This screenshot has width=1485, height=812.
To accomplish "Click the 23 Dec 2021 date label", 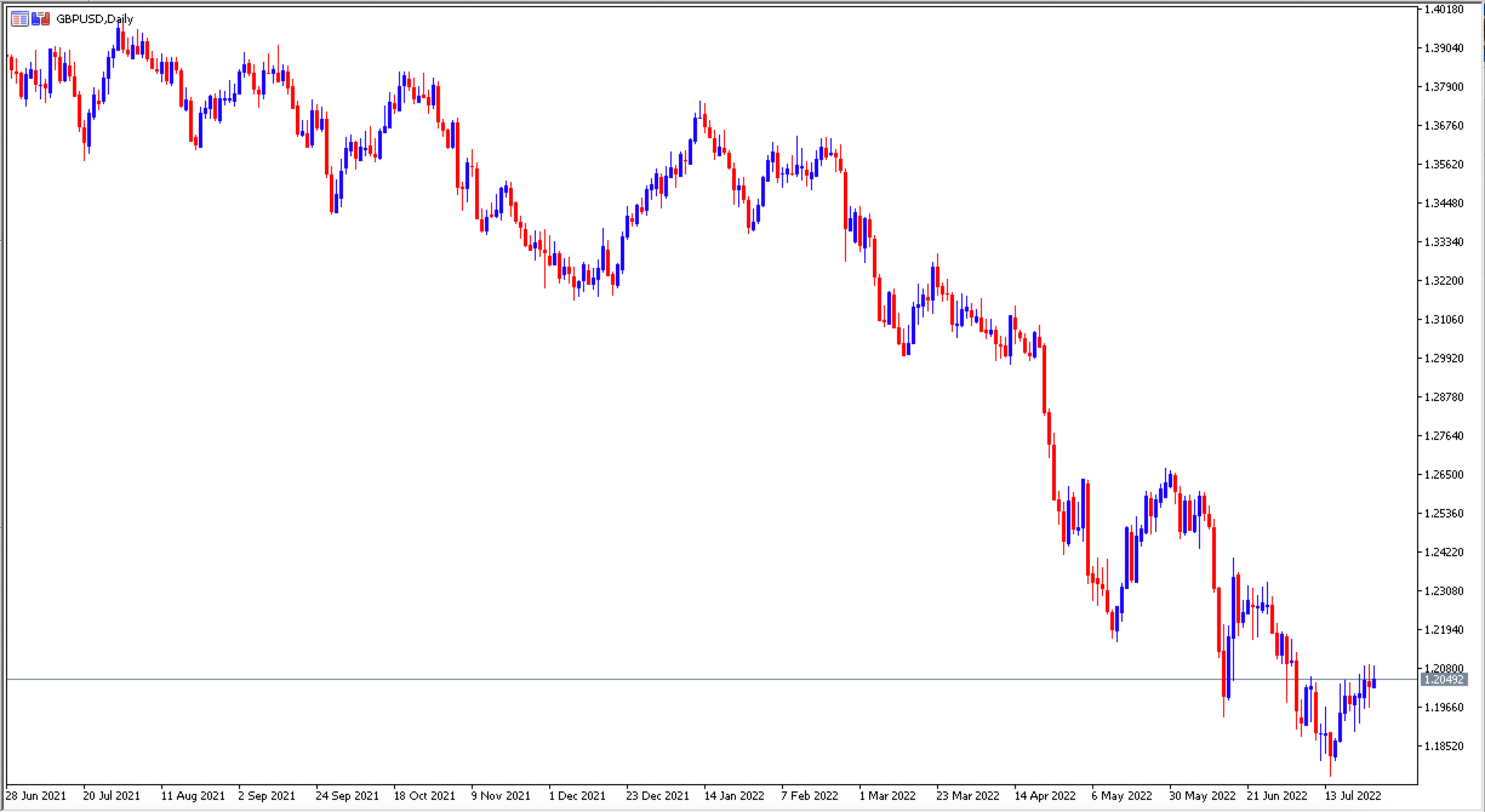I will (658, 796).
